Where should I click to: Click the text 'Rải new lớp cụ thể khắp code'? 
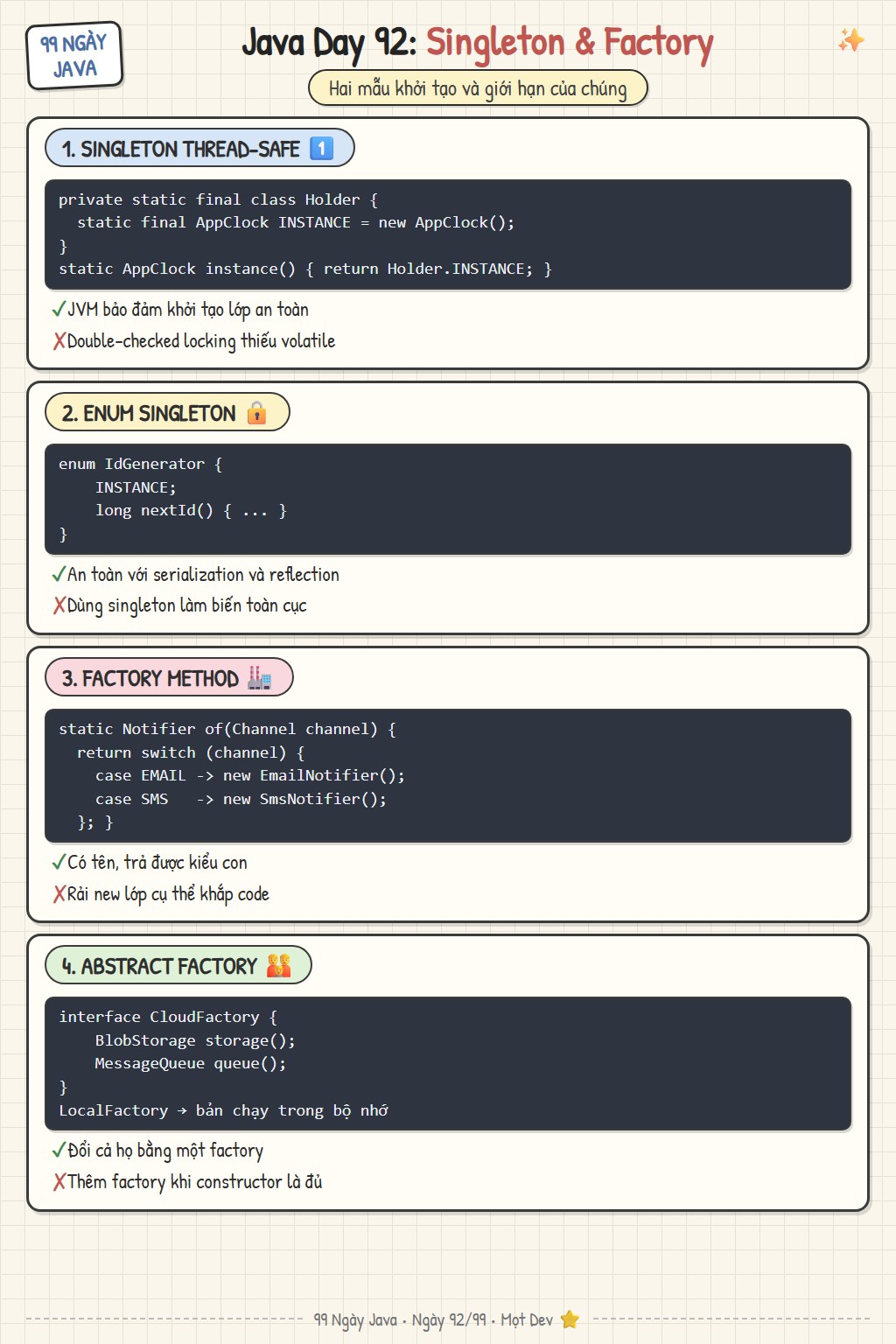(168, 894)
